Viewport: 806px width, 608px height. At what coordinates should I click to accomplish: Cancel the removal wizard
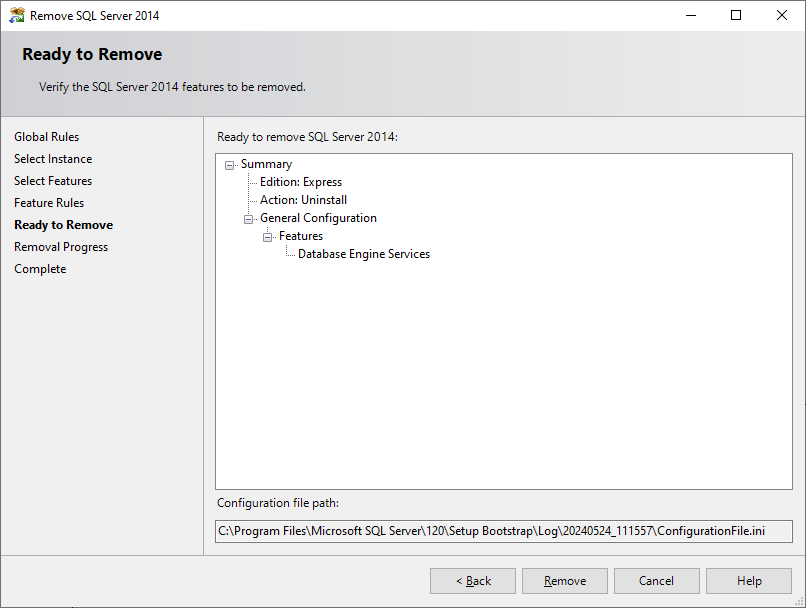(x=656, y=581)
